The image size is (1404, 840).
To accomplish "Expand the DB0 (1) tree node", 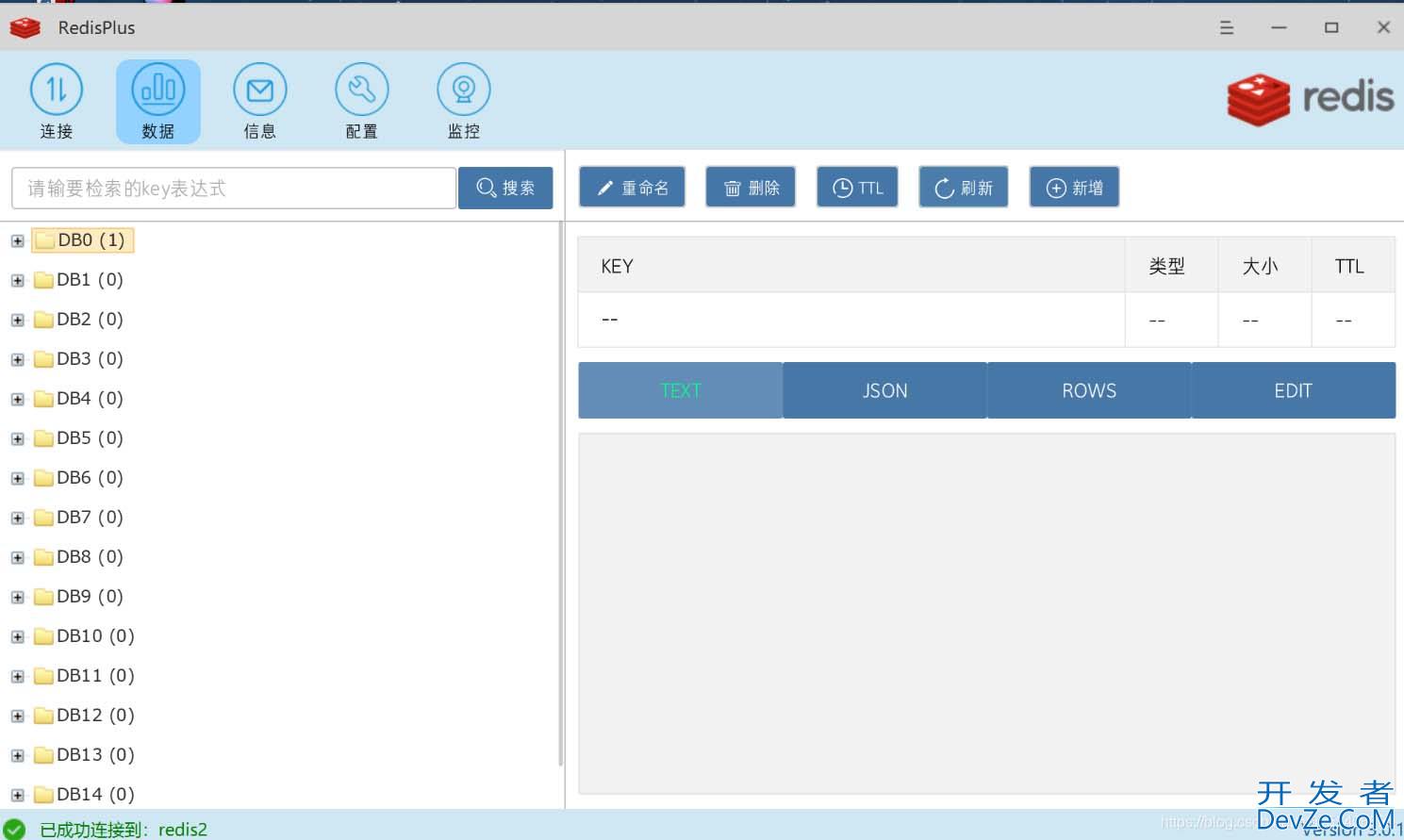I will coord(17,241).
